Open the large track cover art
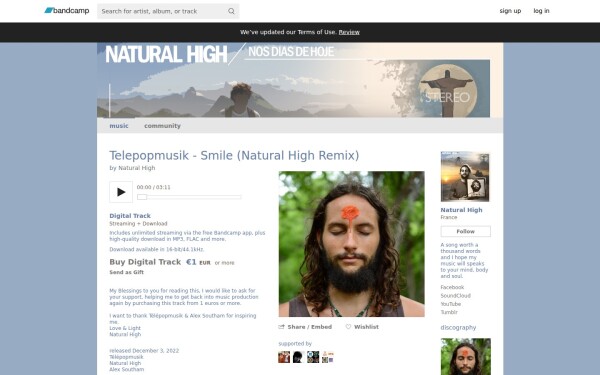This screenshot has height=375, width=600. click(351, 244)
